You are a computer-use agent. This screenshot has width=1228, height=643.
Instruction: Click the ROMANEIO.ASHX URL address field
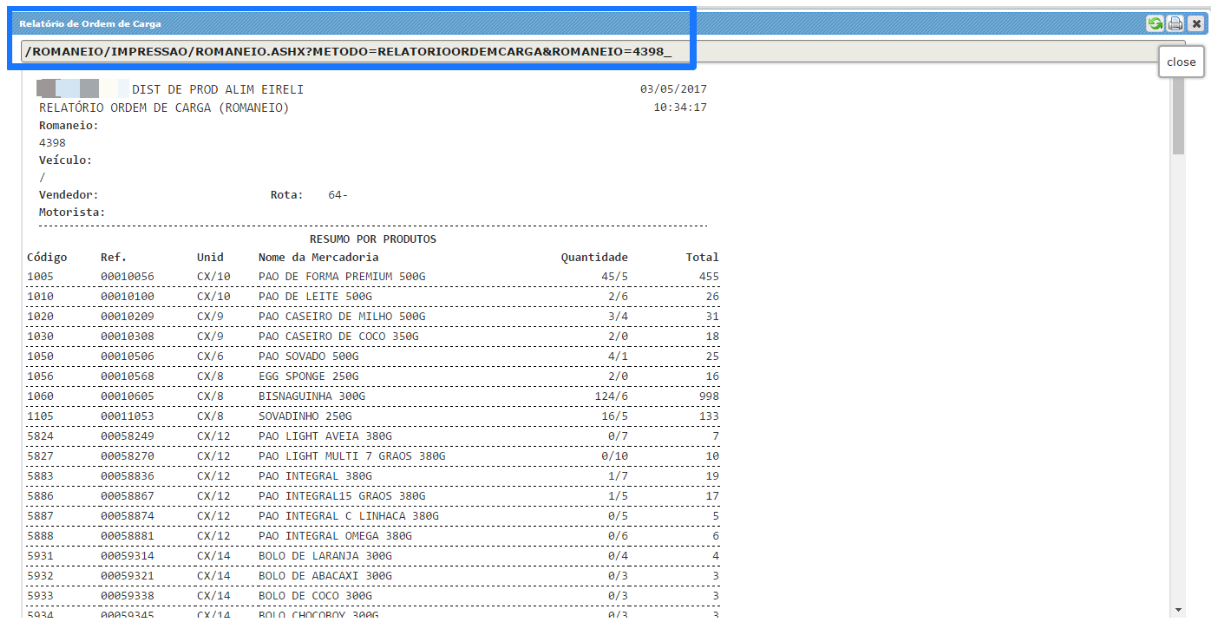click(600, 52)
